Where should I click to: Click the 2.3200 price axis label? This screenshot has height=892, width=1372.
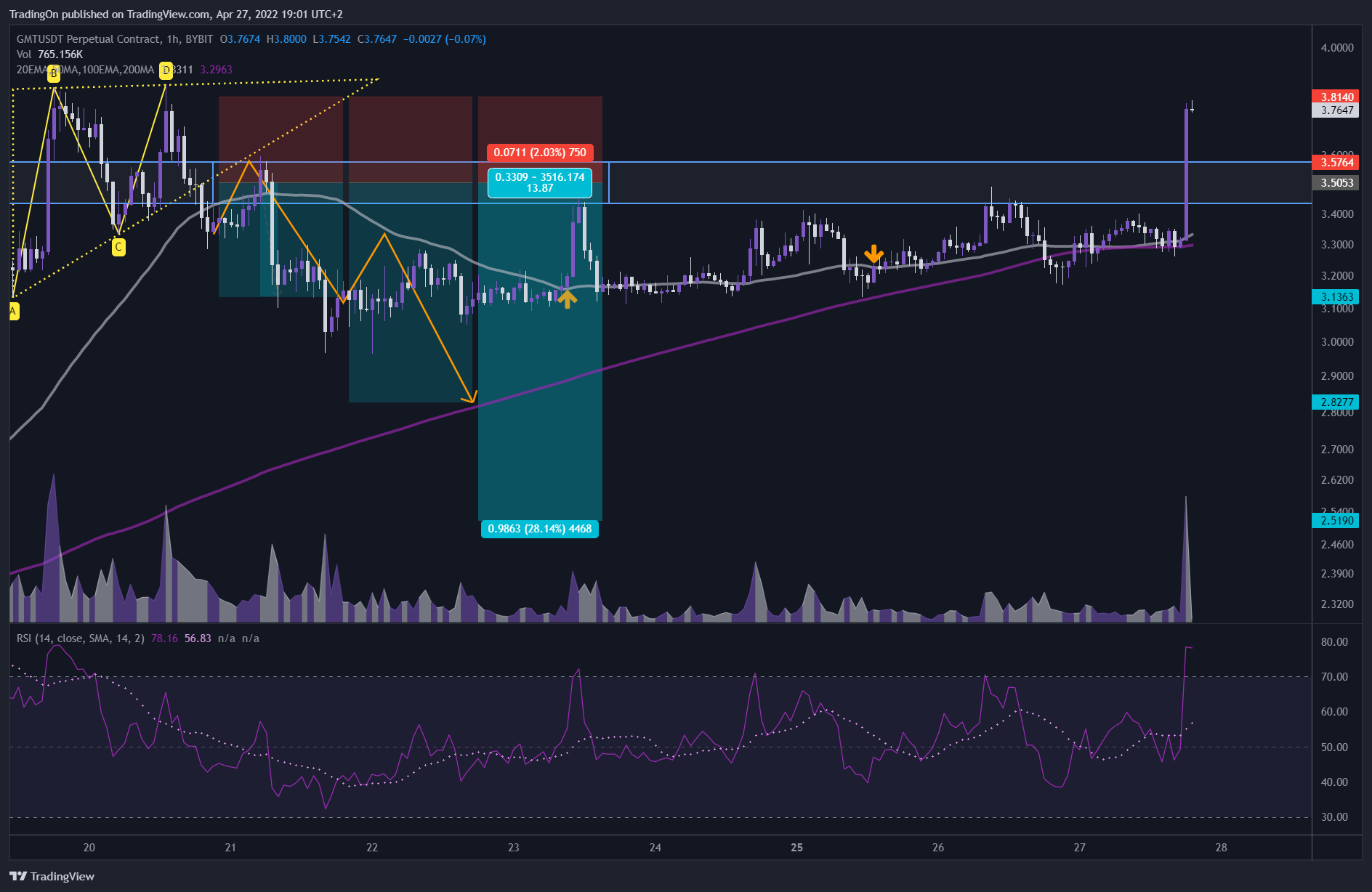1337,604
